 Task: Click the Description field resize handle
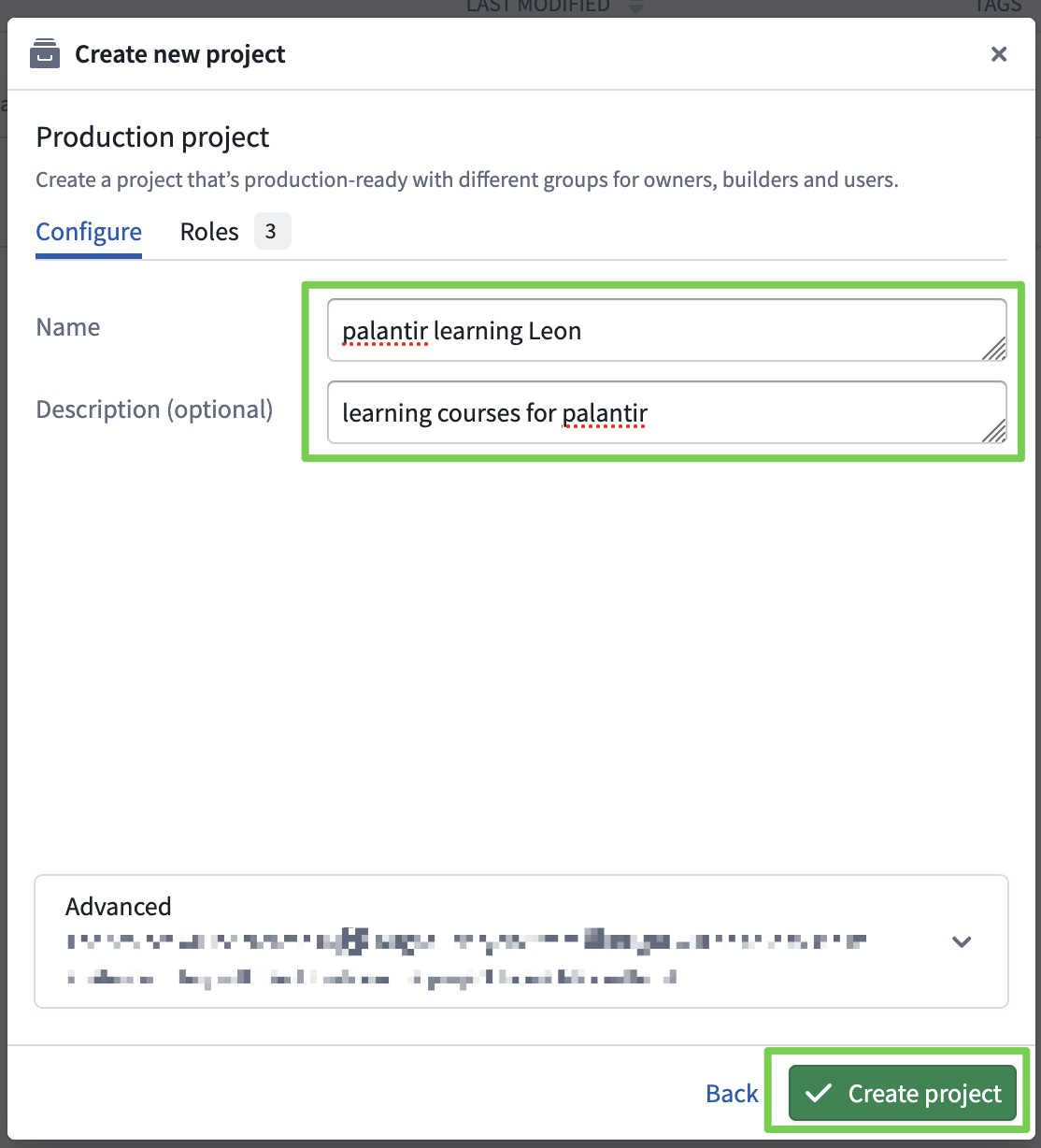pos(996,431)
